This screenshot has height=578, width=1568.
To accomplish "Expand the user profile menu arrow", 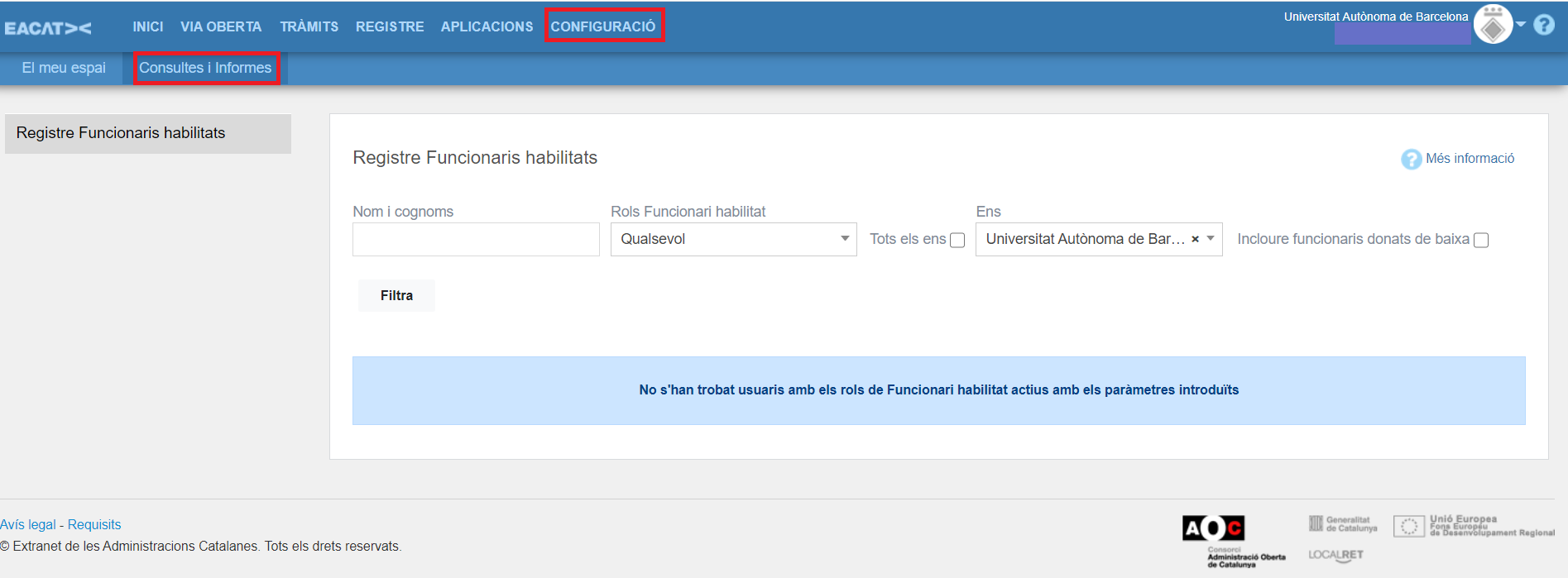I will tap(1521, 24).
